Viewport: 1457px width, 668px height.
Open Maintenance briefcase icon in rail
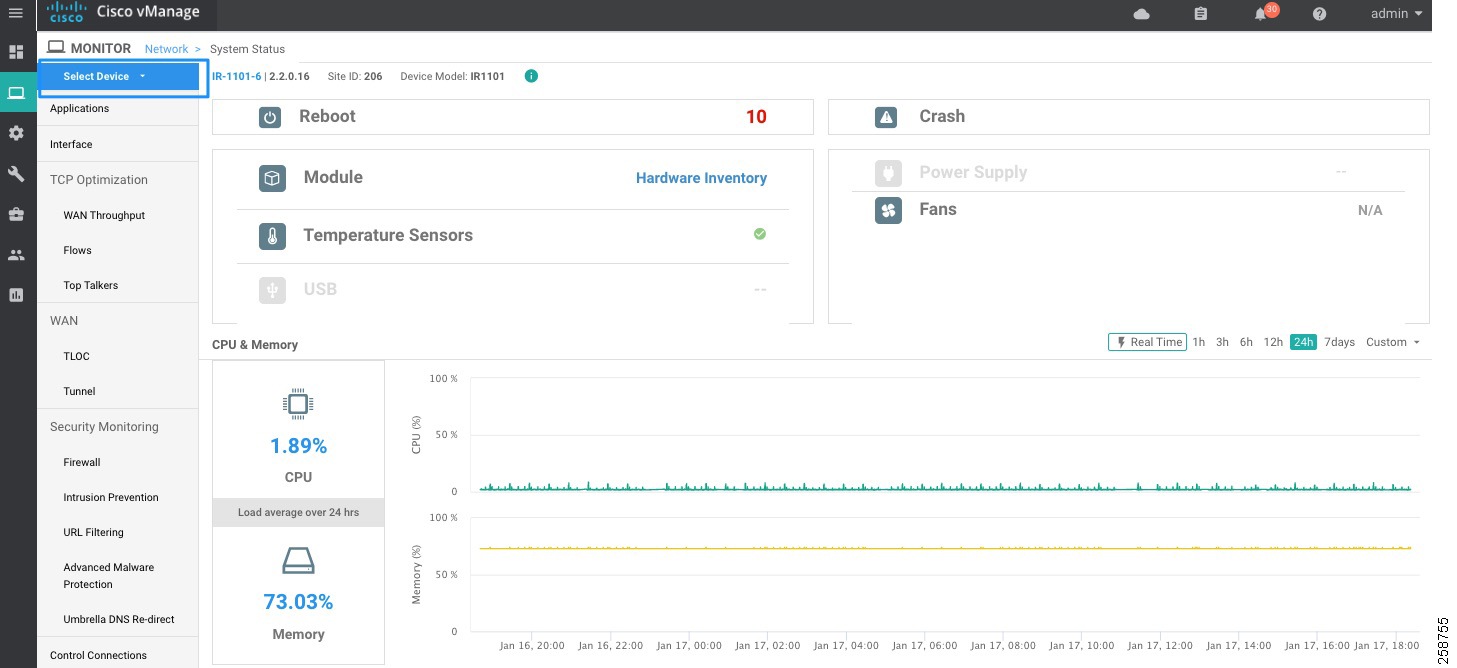[16, 214]
